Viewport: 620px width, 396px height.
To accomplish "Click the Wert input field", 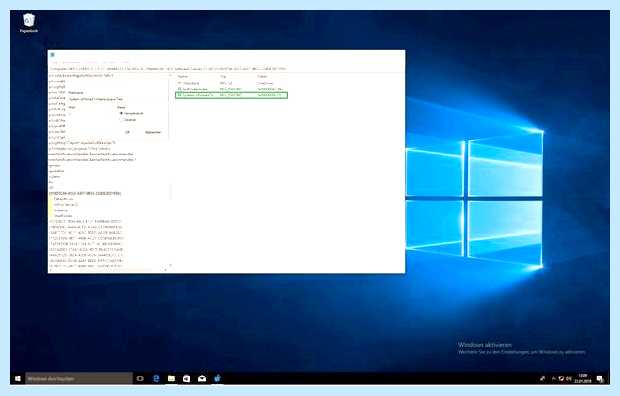I will pyautogui.click(x=91, y=114).
